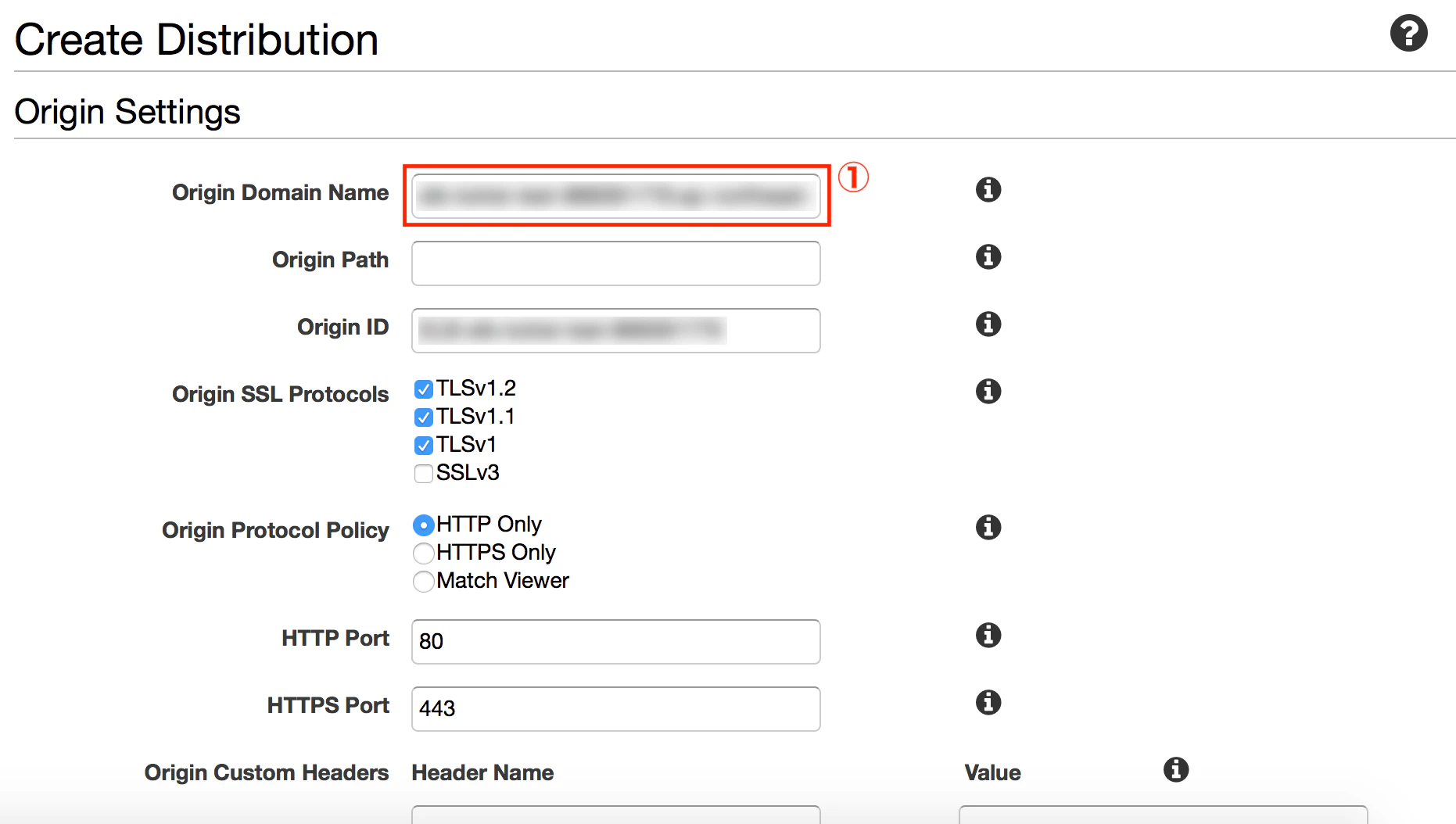
Task: Uncheck the TLSv1.1 protocol checkbox
Action: point(424,417)
